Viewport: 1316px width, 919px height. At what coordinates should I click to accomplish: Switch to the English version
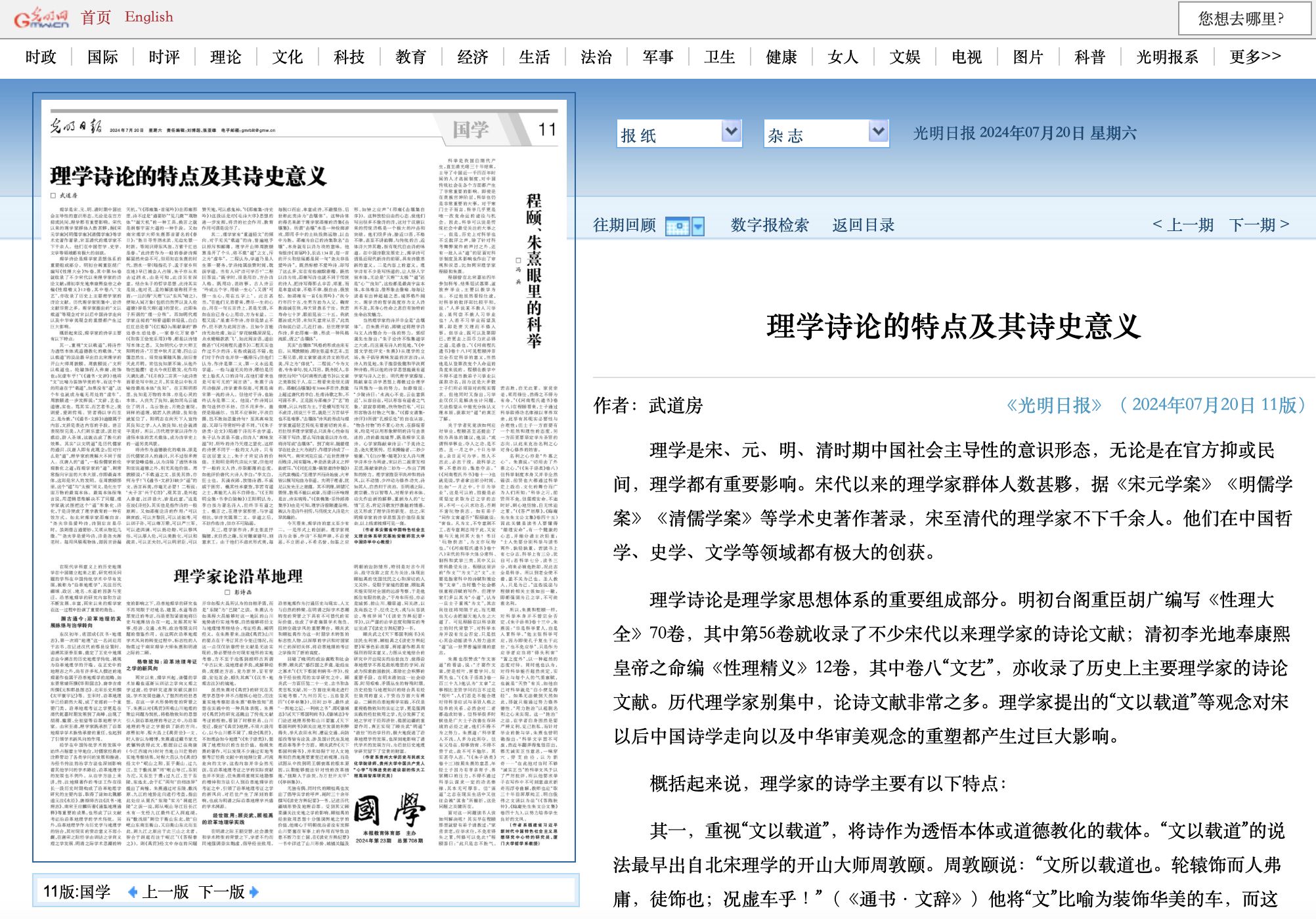(149, 17)
